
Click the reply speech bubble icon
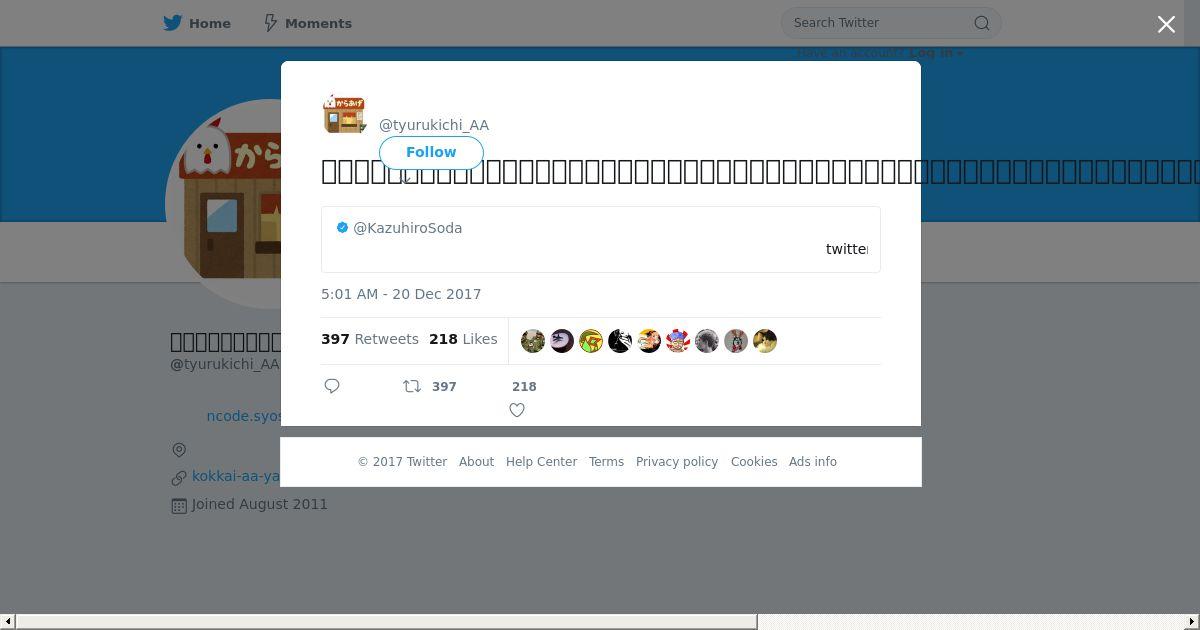coord(332,386)
